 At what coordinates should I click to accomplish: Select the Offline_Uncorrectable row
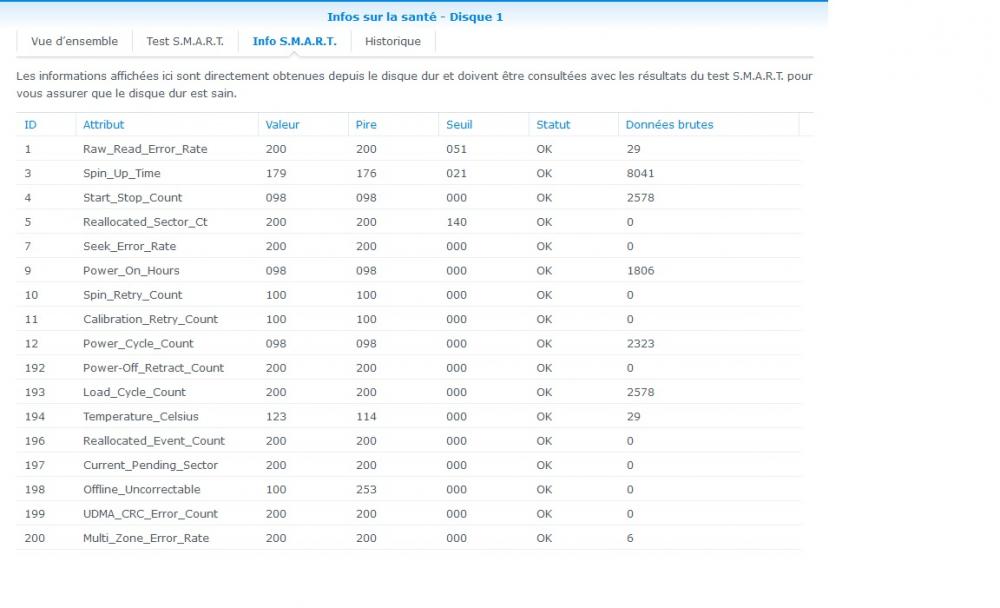(408, 489)
